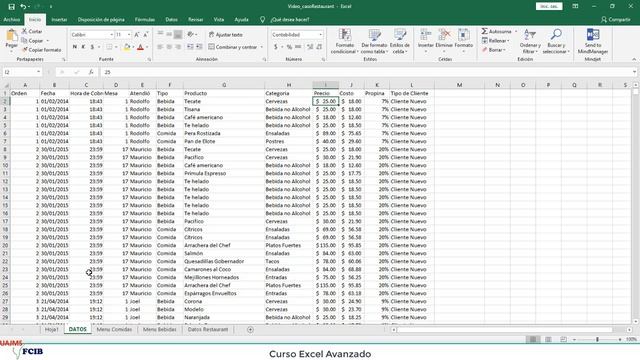Click the Compartir button
640x360 pixels.
point(616,20)
